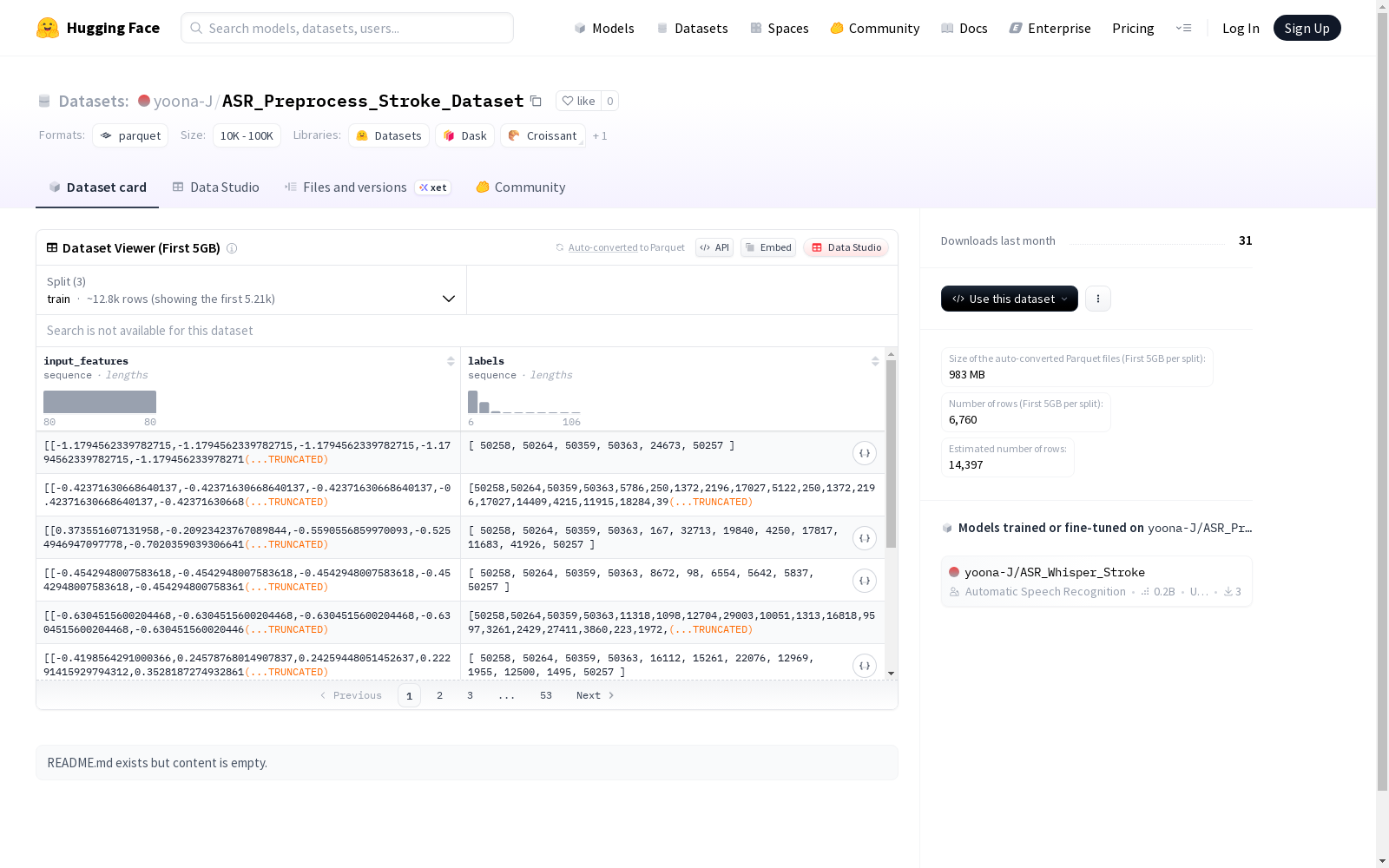Open the Pricing page
The width and height of the screenshot is (1389, 868).
(1133, 28)
